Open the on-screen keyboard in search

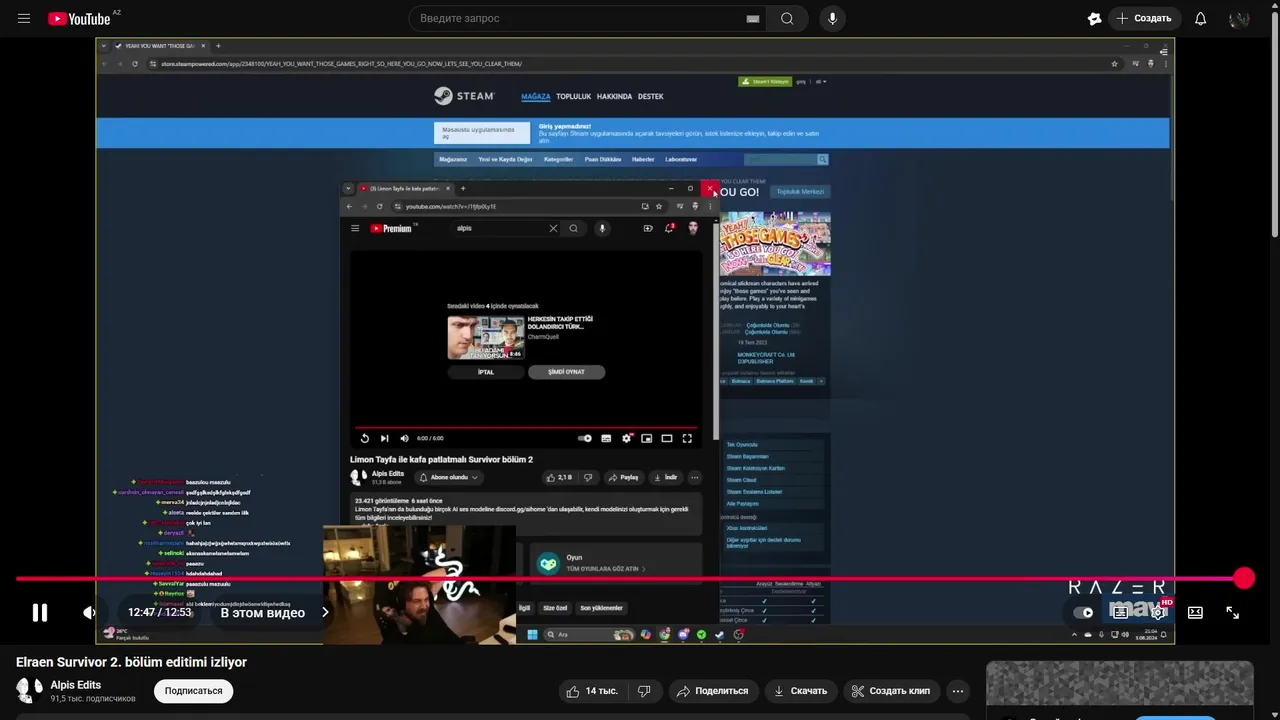(753, 19)
